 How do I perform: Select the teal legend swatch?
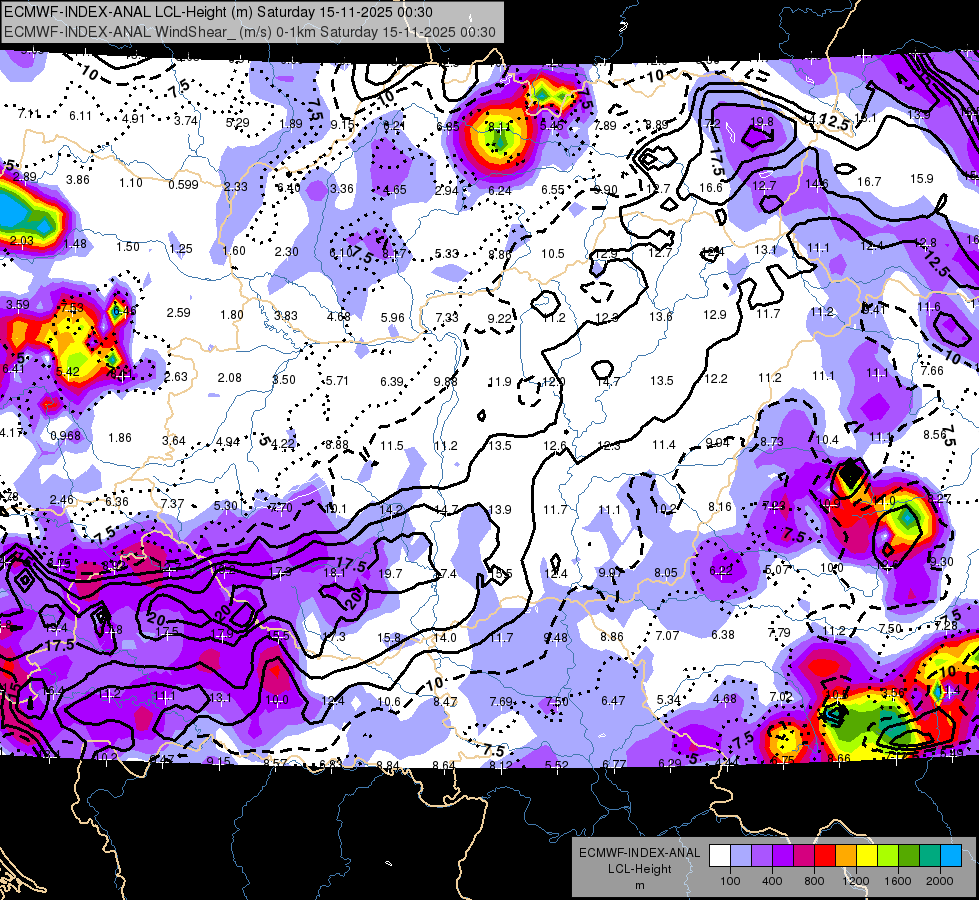point(930,856)
